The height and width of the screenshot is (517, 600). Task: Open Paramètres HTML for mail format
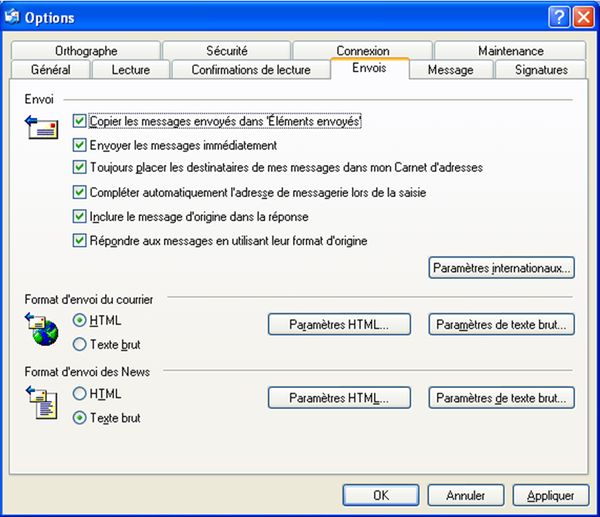(x=339, y=325)
